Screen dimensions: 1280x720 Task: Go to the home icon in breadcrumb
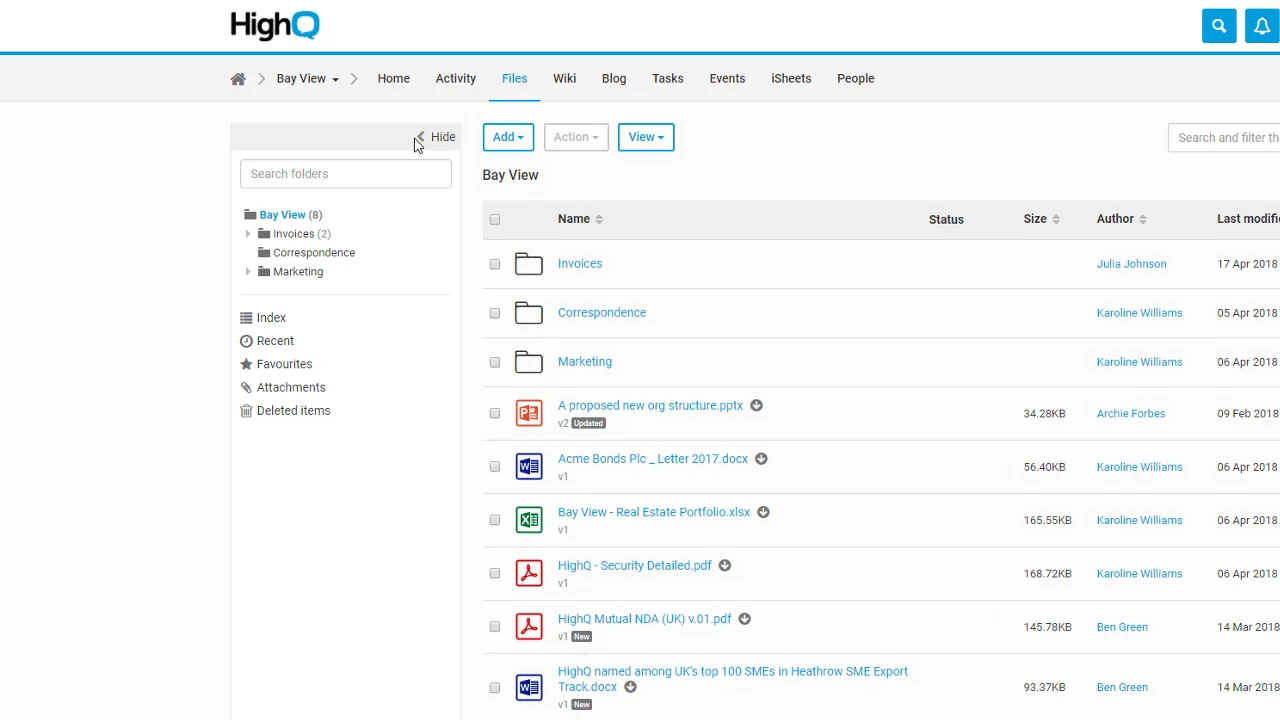point(238,79)
